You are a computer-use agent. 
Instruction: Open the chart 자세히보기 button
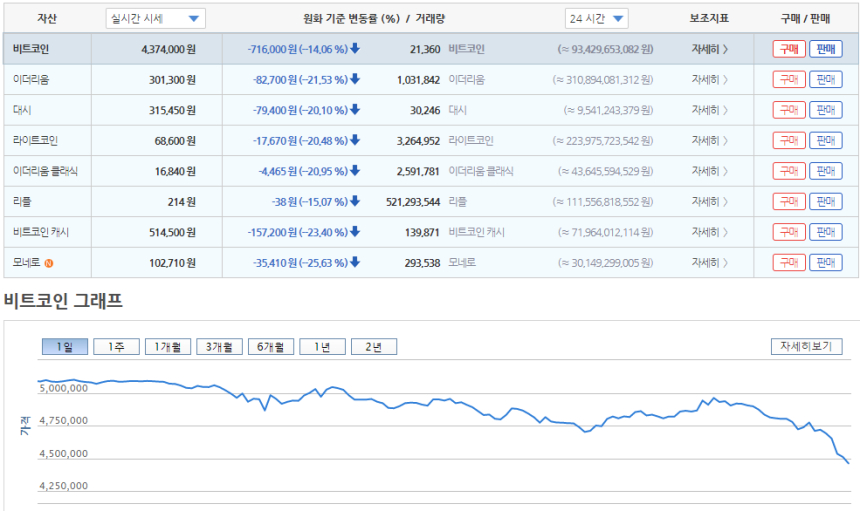[806, 347]
